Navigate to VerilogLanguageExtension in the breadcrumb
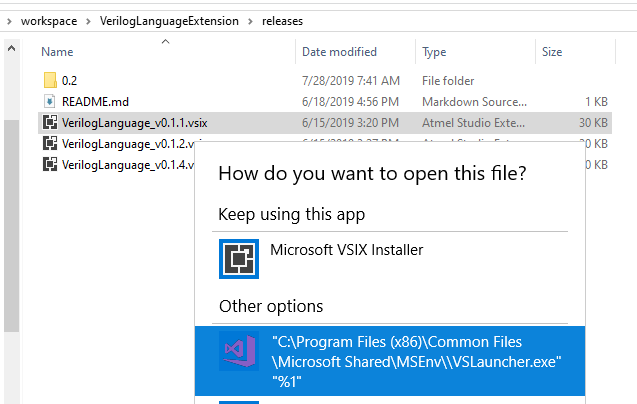 [169, 21]
